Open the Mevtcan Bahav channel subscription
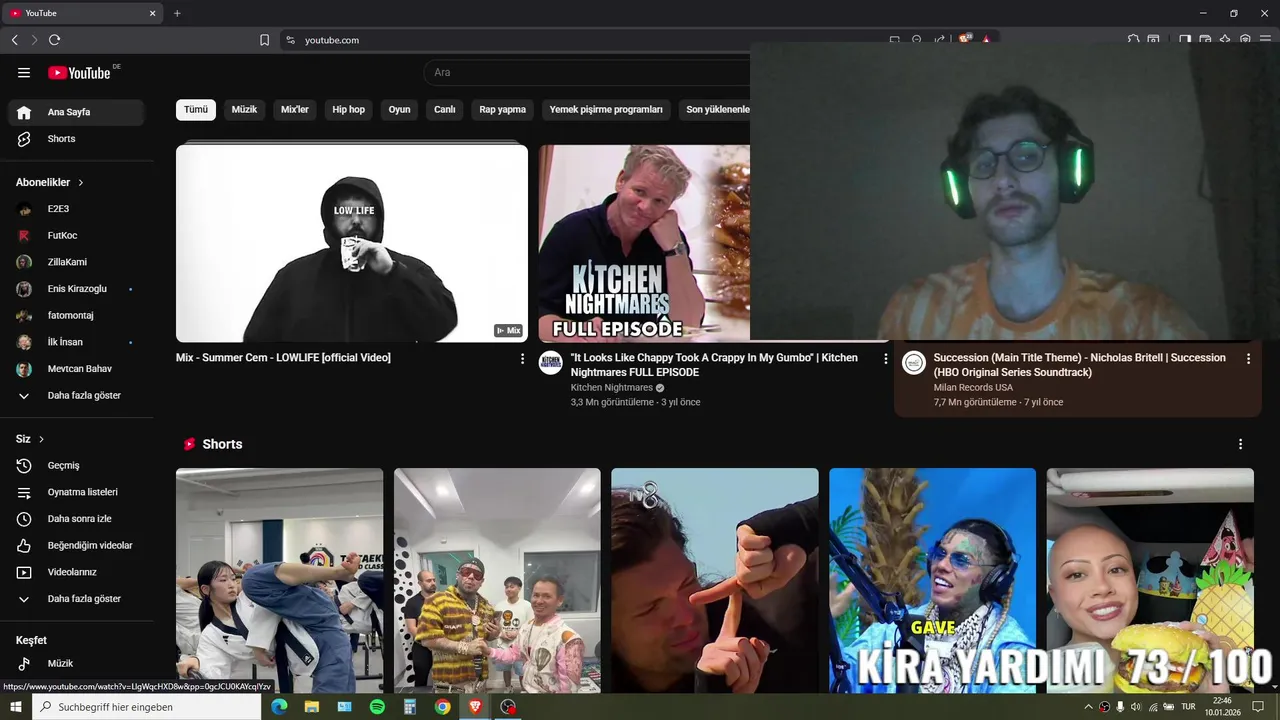 (76, 369)
